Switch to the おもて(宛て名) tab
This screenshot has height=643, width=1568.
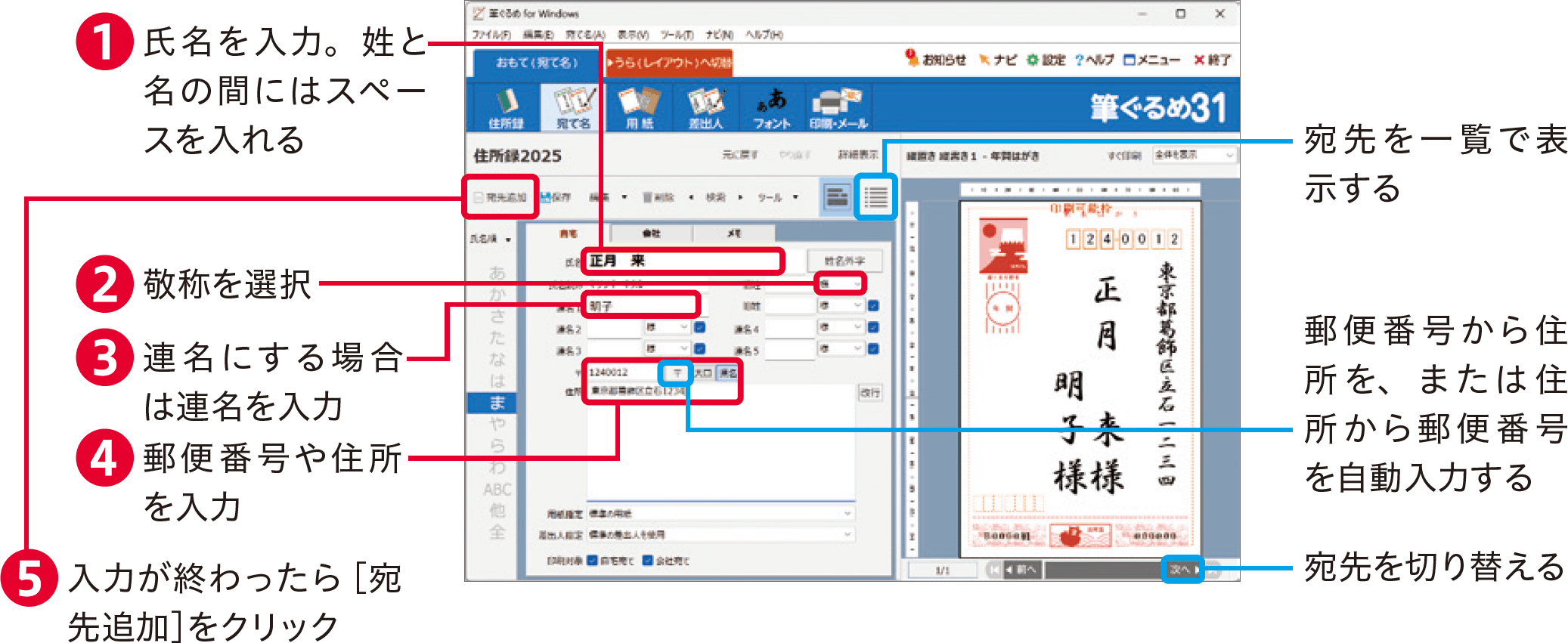537,63
